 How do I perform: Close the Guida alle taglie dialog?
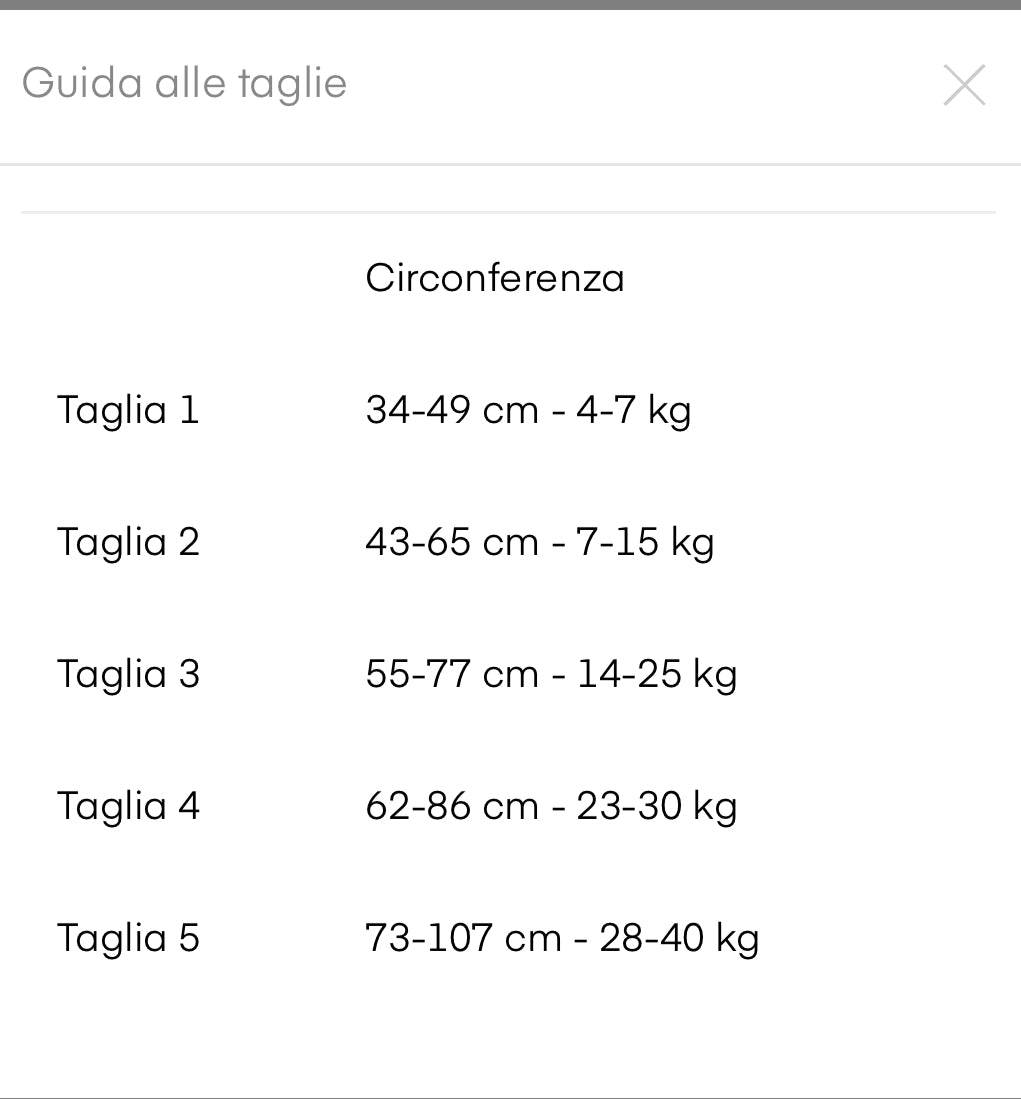point(964,85)
